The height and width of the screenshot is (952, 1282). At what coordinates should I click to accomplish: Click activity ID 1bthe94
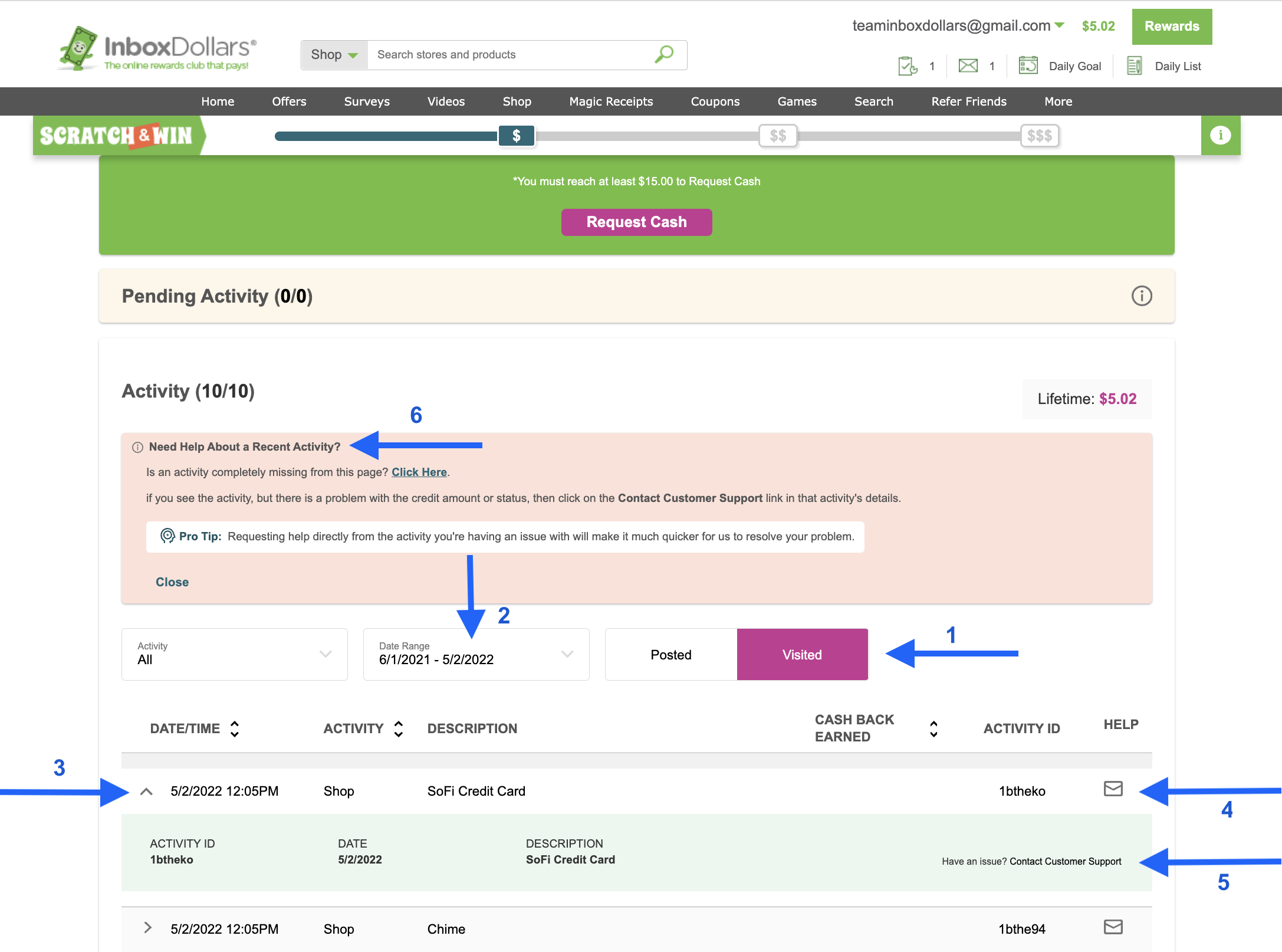[1022, 929]
